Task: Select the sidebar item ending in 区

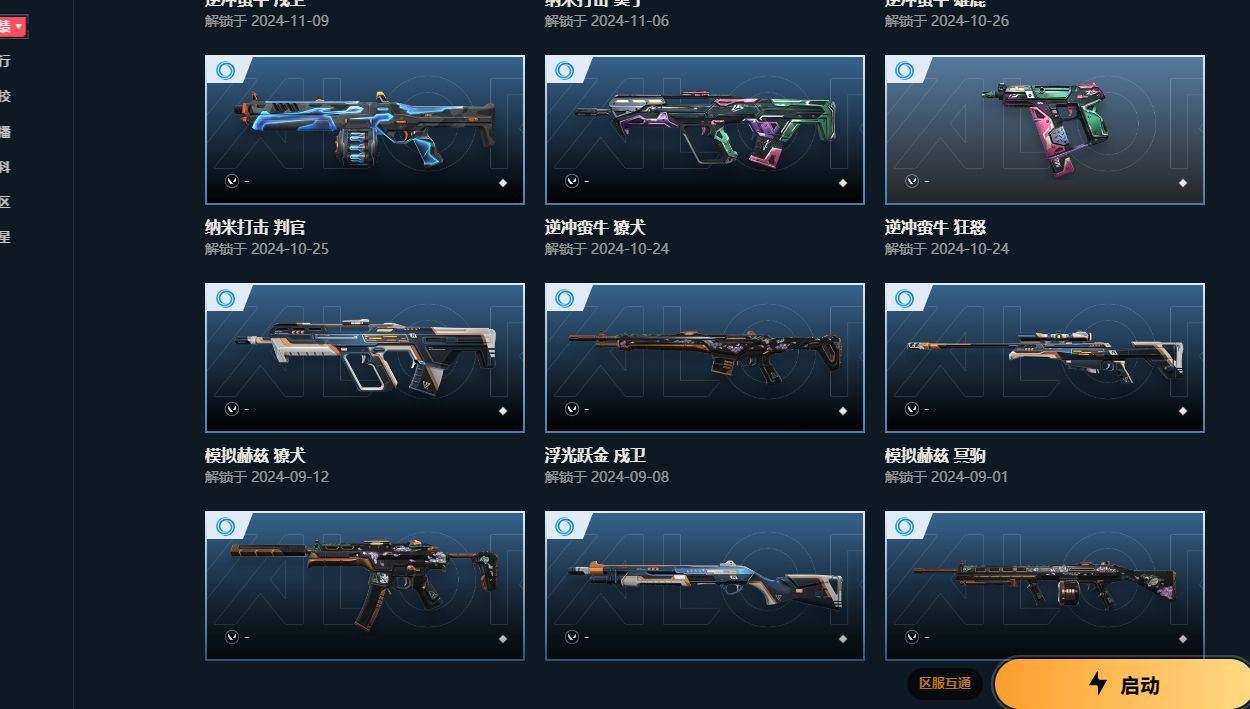Action: coord(5,201)
